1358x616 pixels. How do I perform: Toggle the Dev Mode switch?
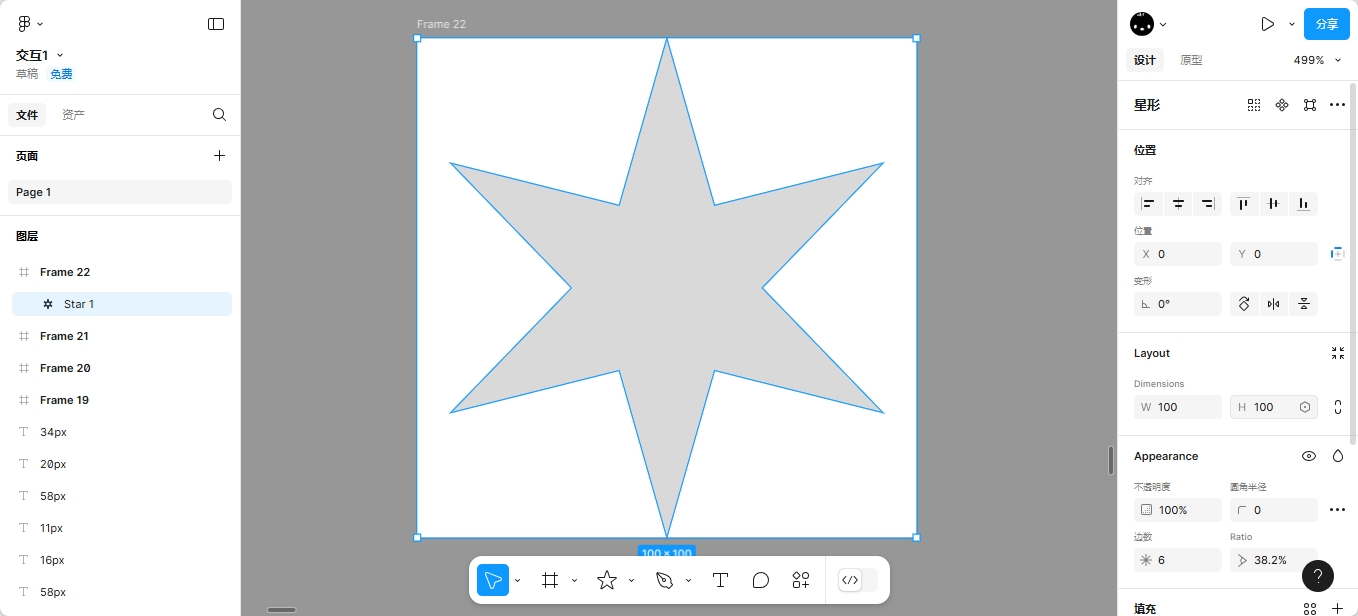[x=859, y=580]
